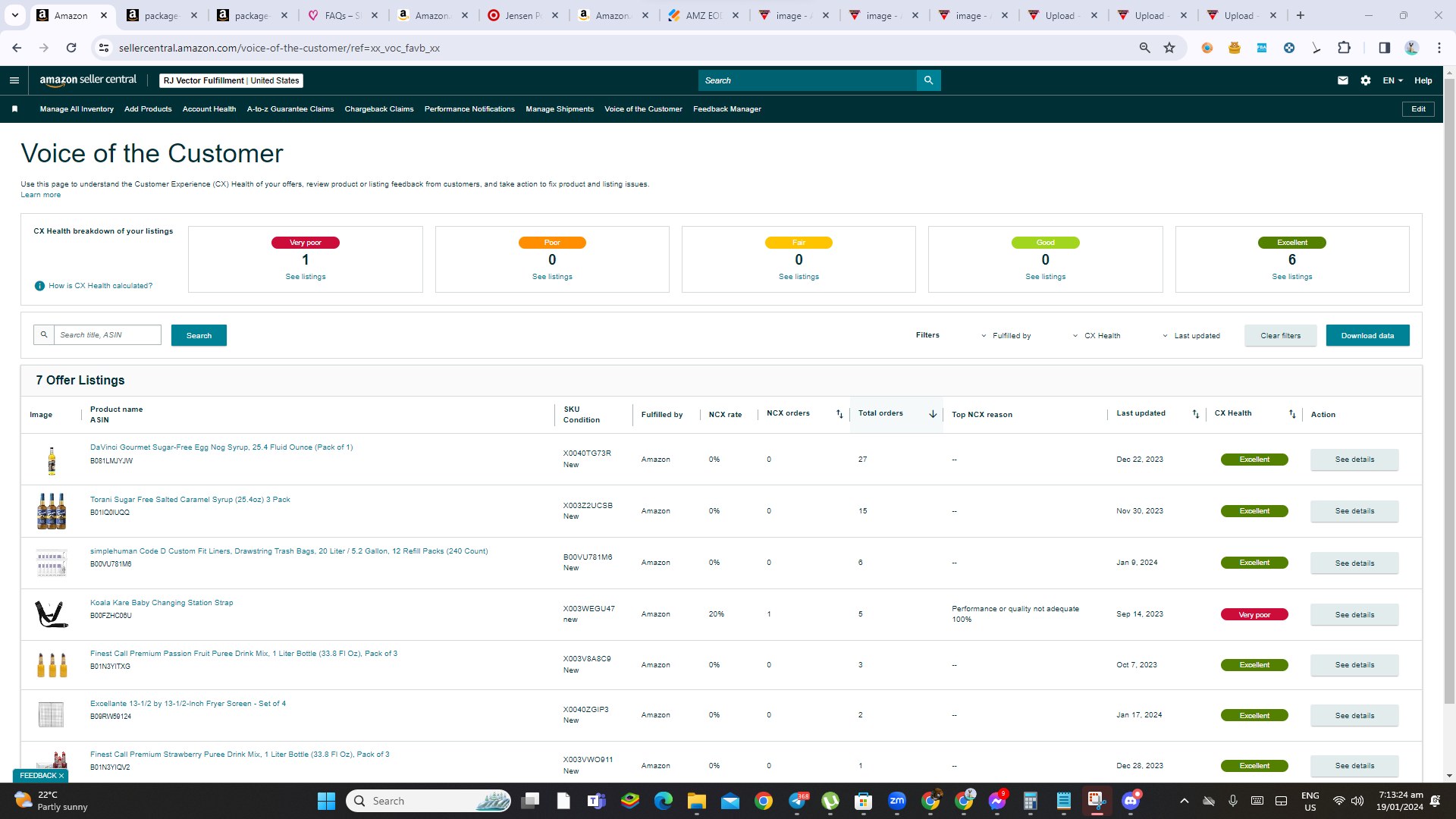Image resolution: width=1456 pixels, height=819 pixels.
Task: Sort by NCX orders column arrows
Action: click(839, 414)
